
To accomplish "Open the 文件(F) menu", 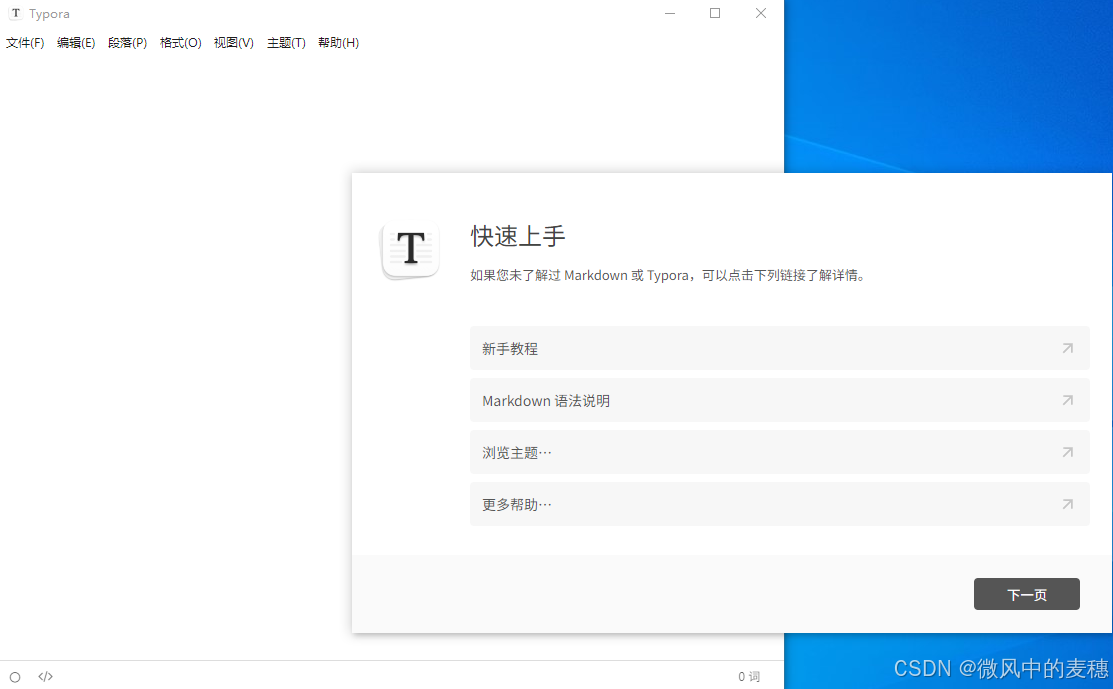I will pos(25,43).
